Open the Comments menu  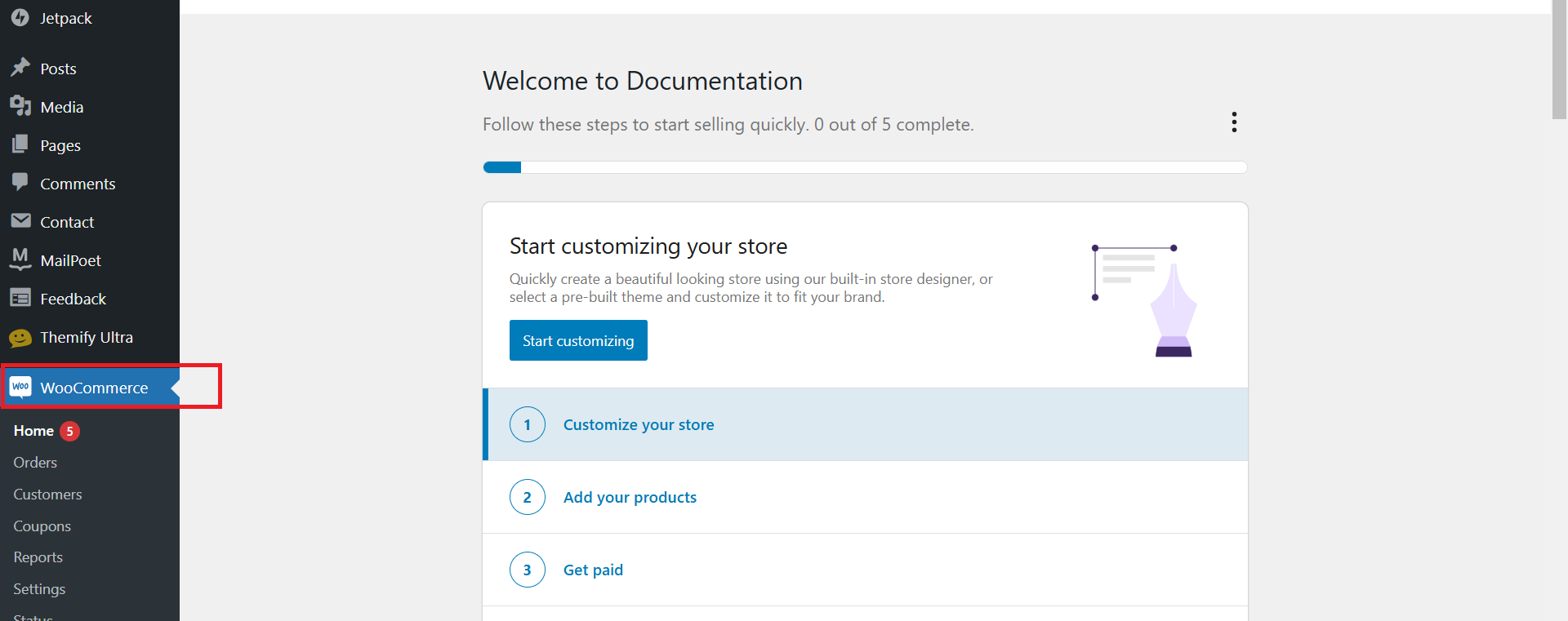pyautogui.click(x=78, y=184)
